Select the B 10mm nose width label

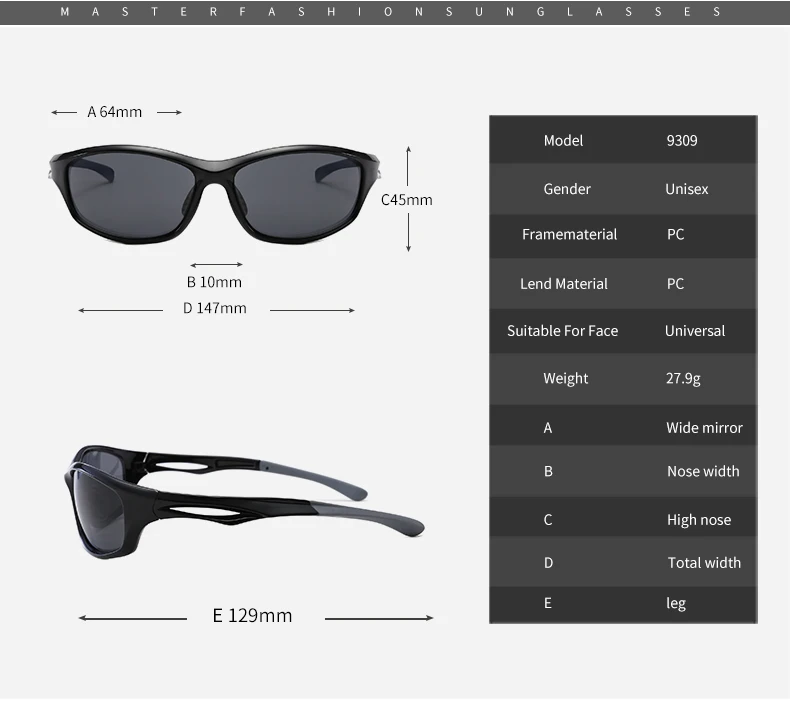point(214,282)
